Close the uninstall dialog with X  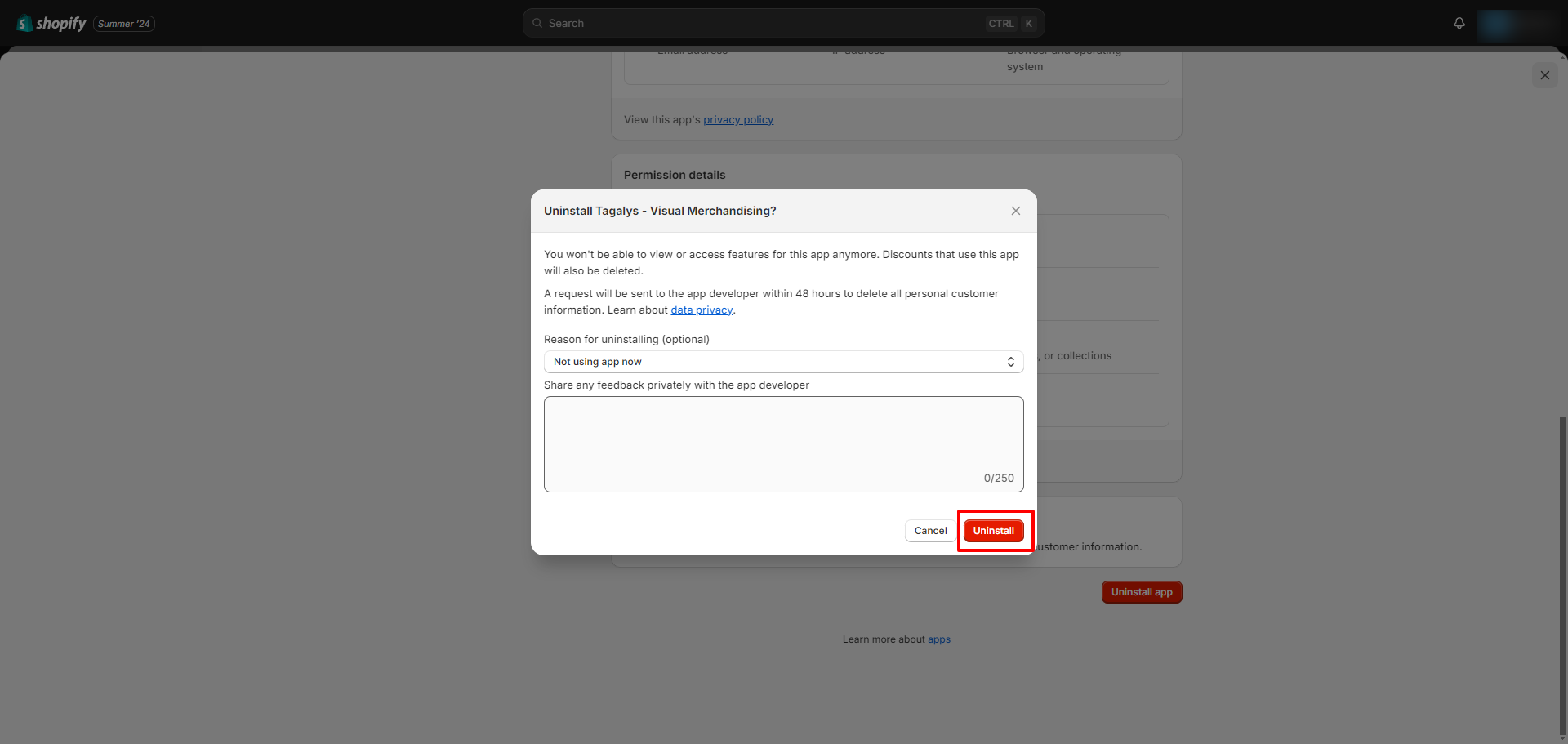1016,211
